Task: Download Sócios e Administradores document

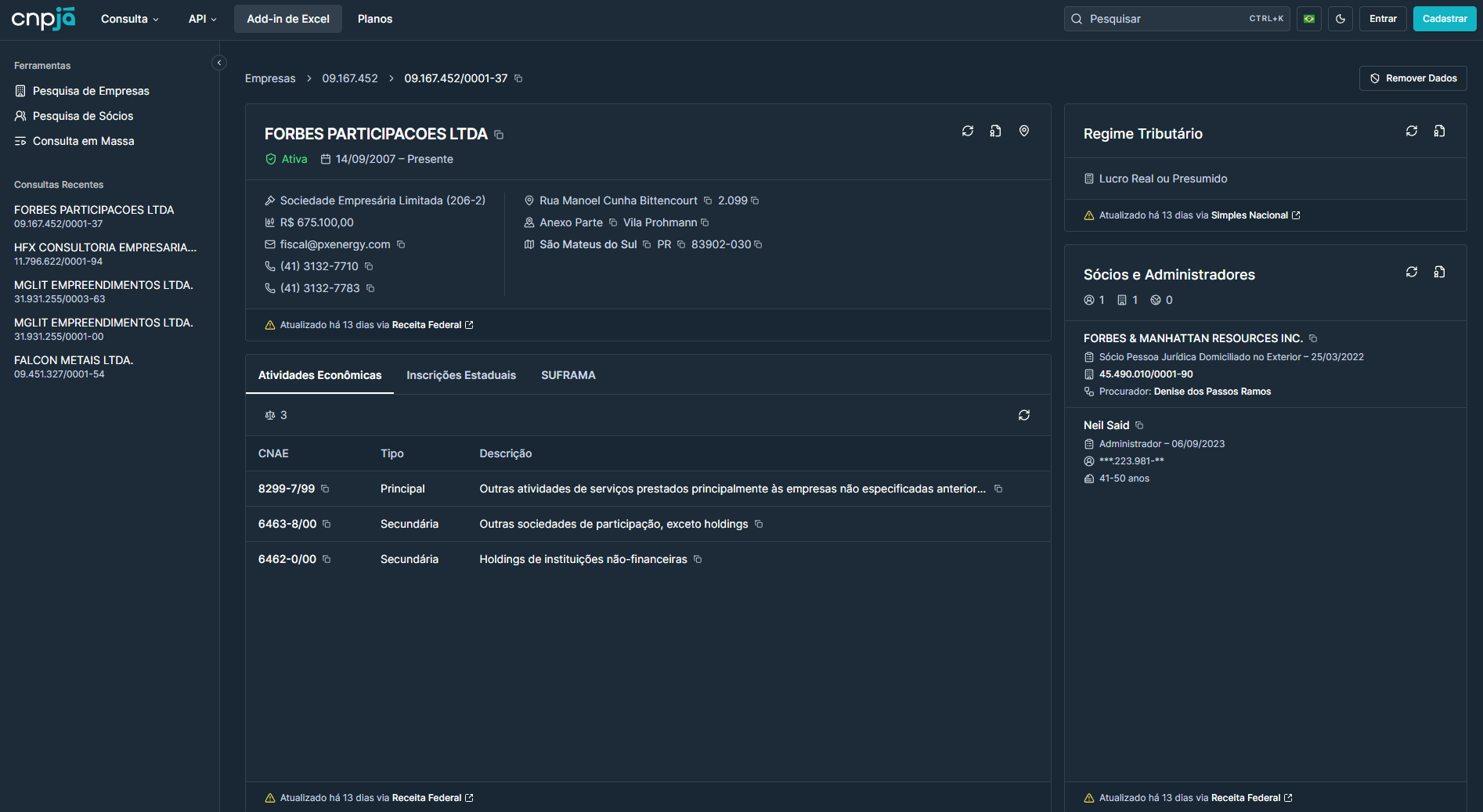Action: point(1439,272)
